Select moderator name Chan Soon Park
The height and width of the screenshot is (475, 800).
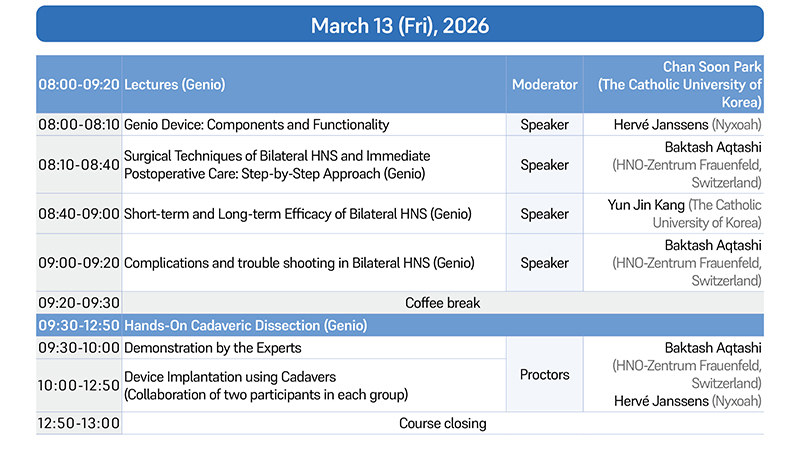pos(711,68)
